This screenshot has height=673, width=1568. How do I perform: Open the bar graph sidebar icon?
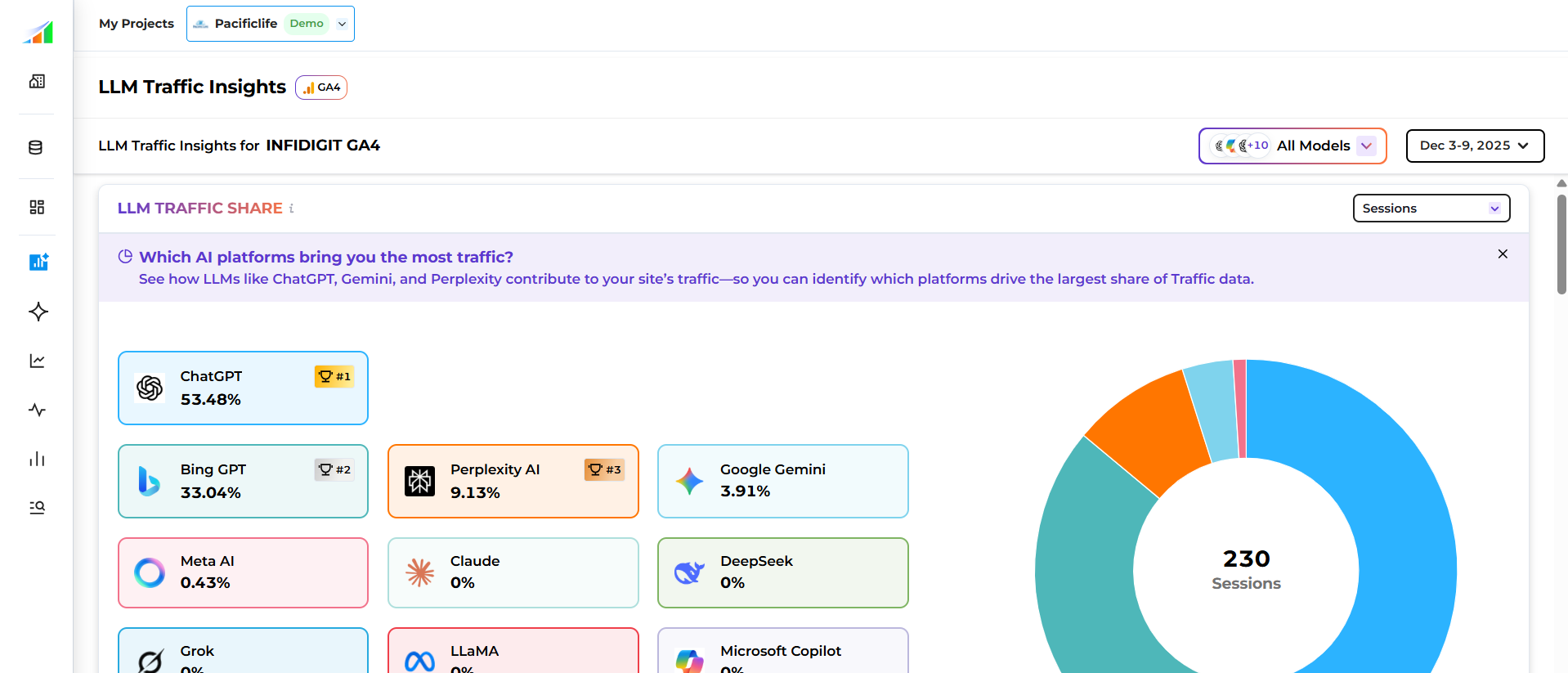click(x=37, y=459)
